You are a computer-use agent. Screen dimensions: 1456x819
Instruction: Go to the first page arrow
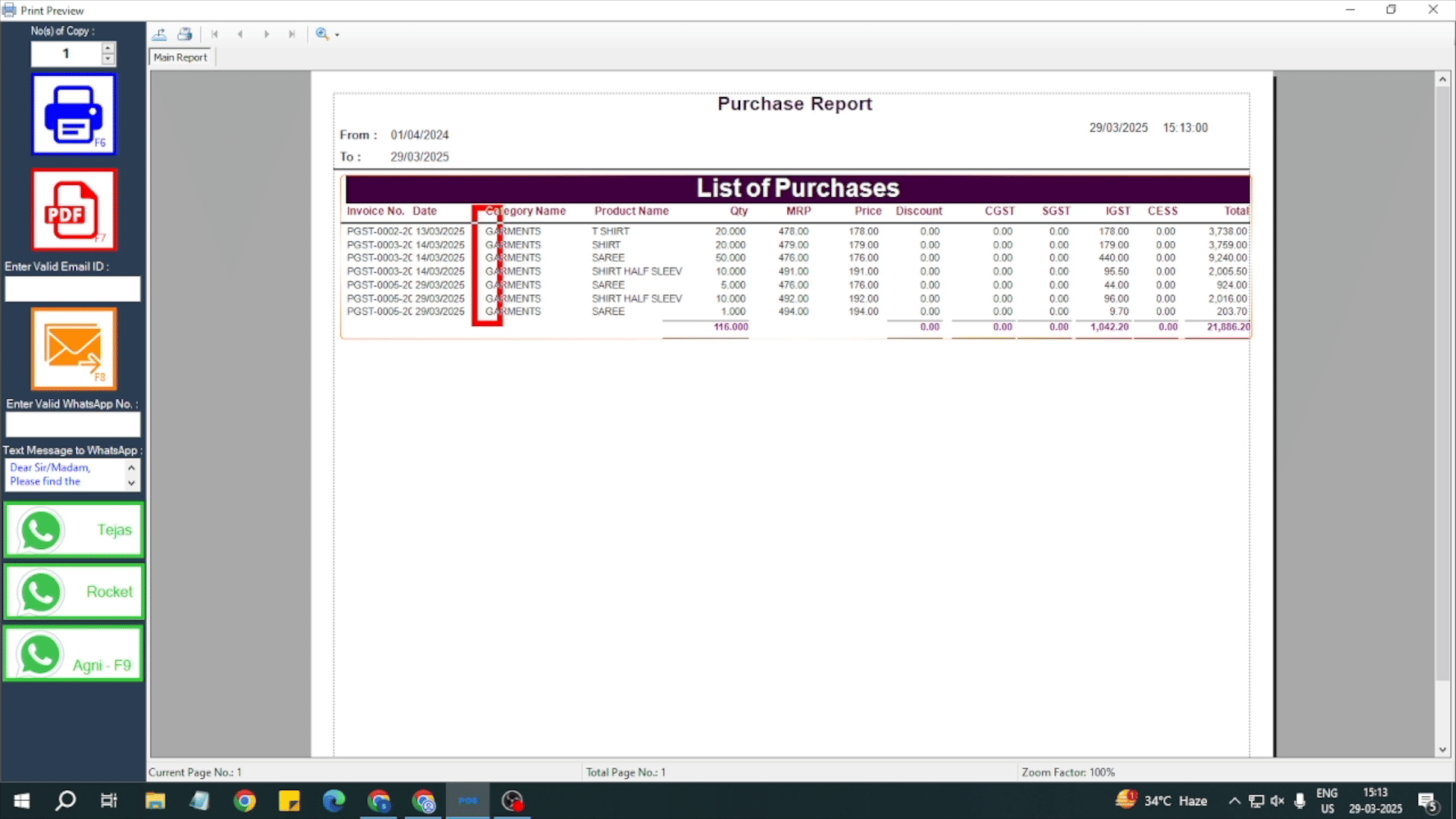(215, 34)
